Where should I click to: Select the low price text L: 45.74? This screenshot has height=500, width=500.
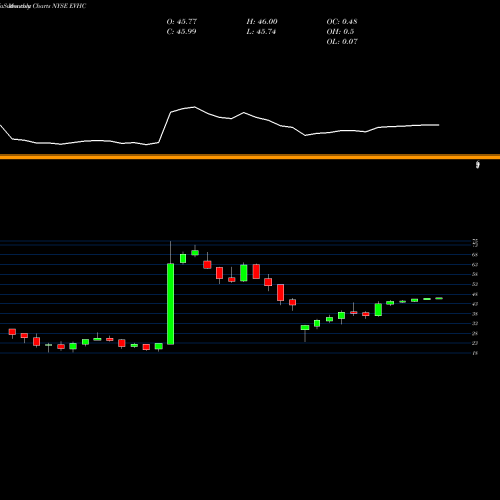(261, 32)
